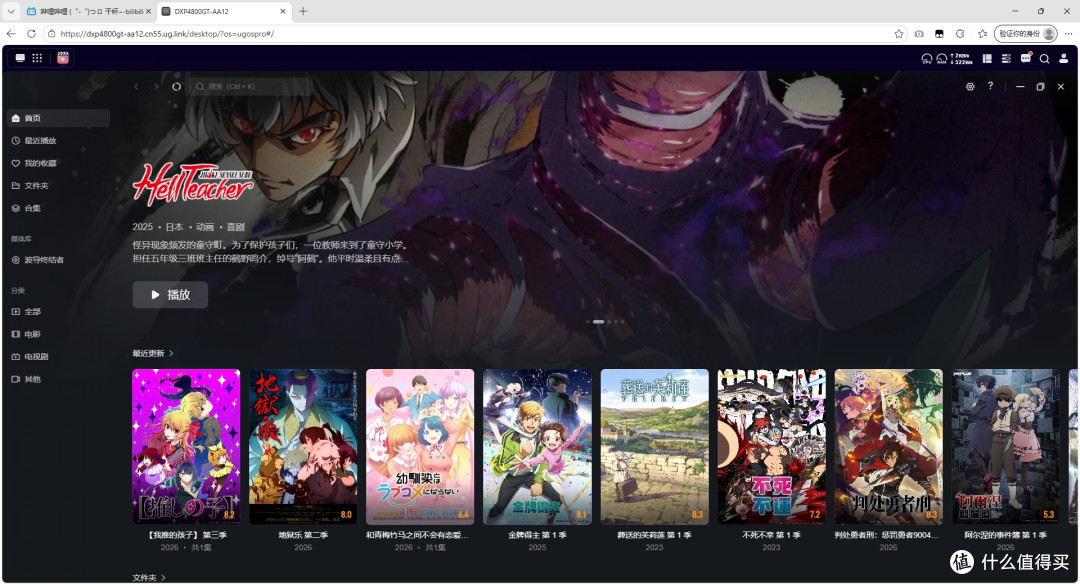Open the 判处勇者刑 poster
This screenshot has width=1080, height=585.
coord(889,447)
